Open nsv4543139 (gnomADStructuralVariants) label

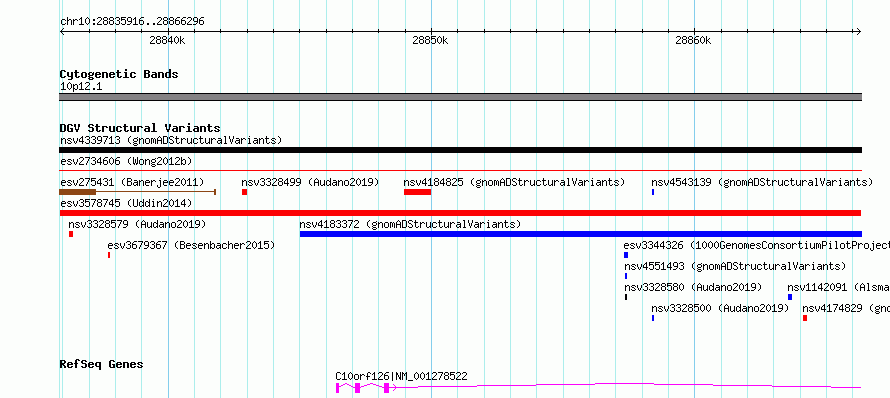pyautogui.click(x=762, y=182)
